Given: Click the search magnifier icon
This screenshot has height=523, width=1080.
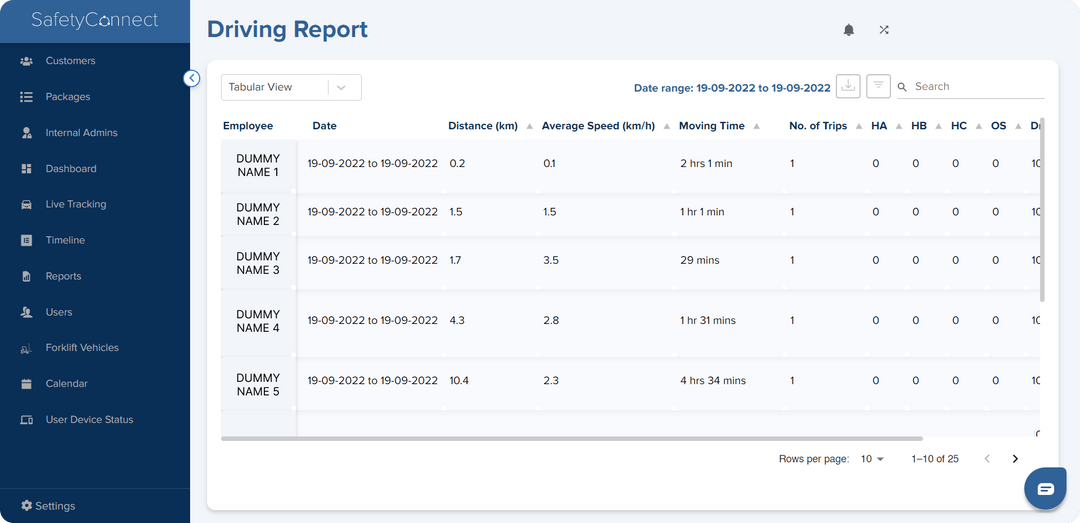Looking at the screenshot, I should tap(902, 87).
